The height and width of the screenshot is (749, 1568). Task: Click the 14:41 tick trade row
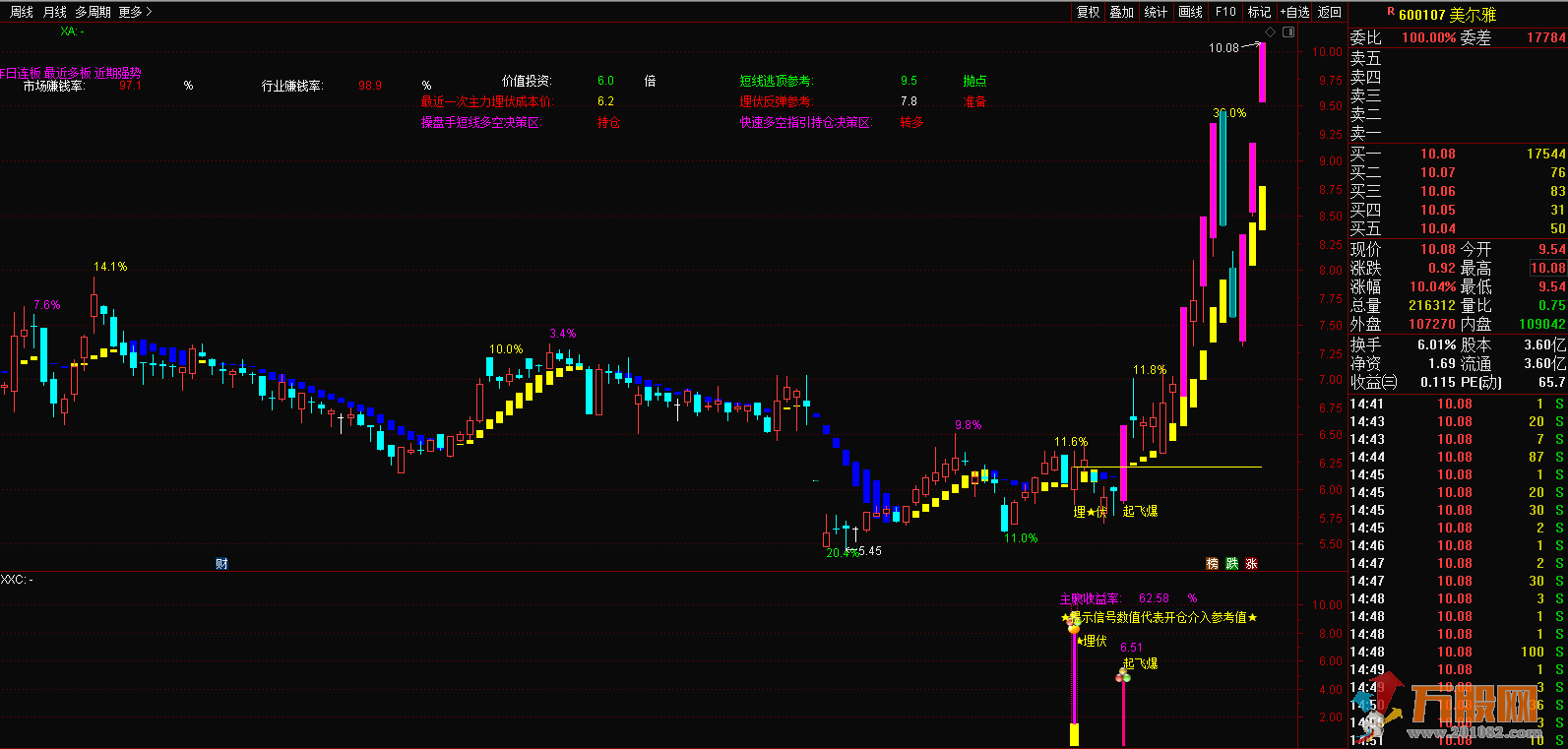click(1458, 404)
